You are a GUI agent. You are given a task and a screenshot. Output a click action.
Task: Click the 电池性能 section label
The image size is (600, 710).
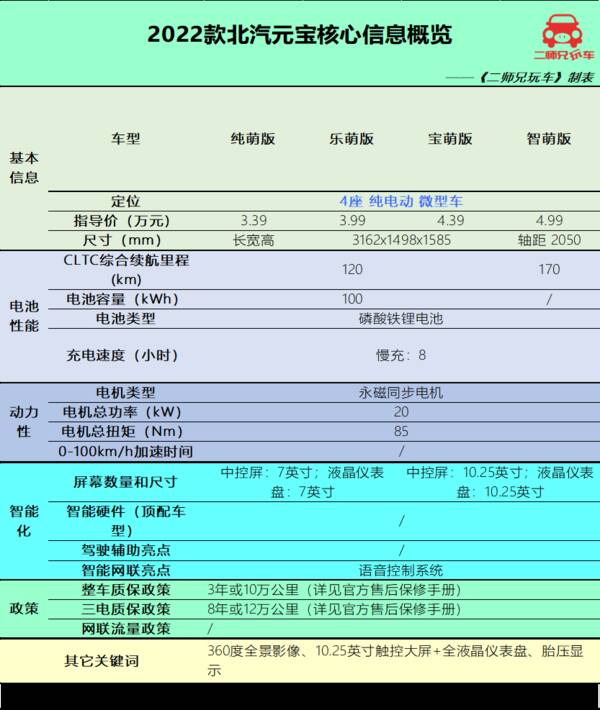click(x=24, y=316)
